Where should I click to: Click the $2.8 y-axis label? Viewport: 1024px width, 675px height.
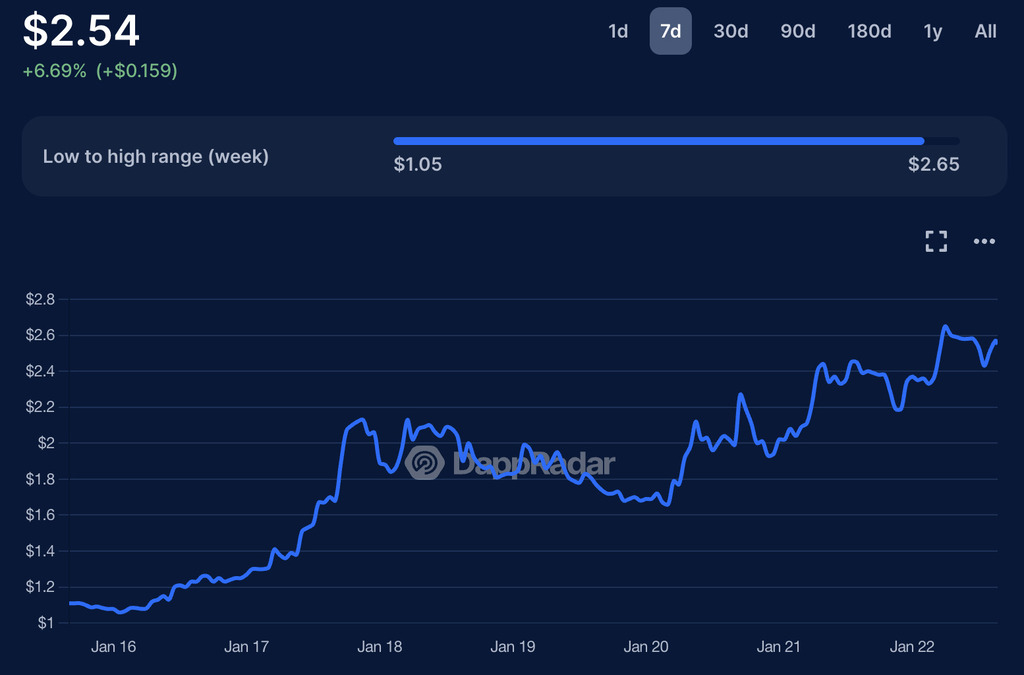[x=40, y=299]
